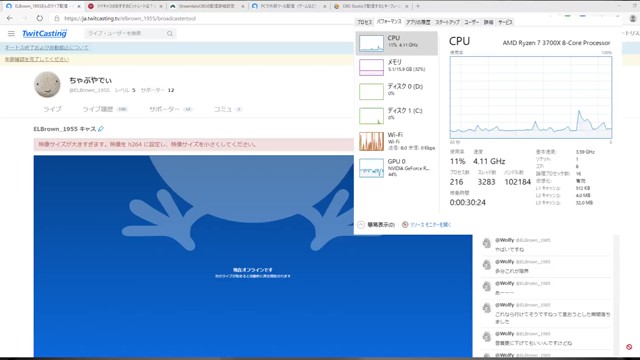This screenshot has width=640, height=360.
Task: Open the ちゃぶやでい profile avatar
Action: point(47,84)
